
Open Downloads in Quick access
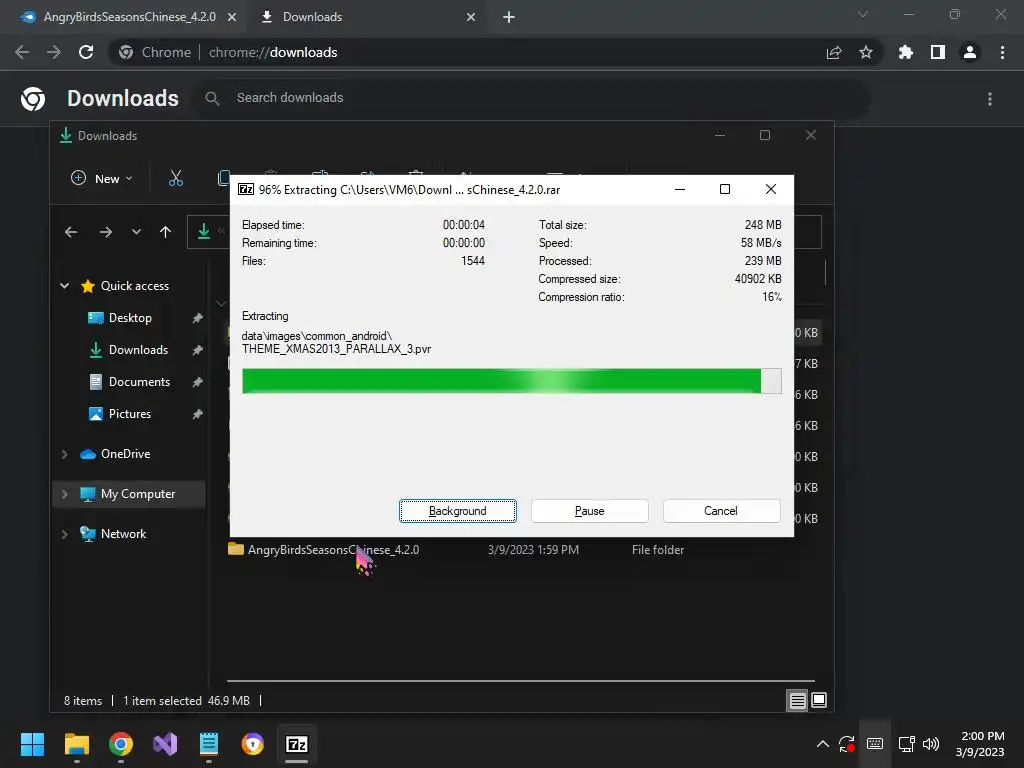[x=138, y=350]
